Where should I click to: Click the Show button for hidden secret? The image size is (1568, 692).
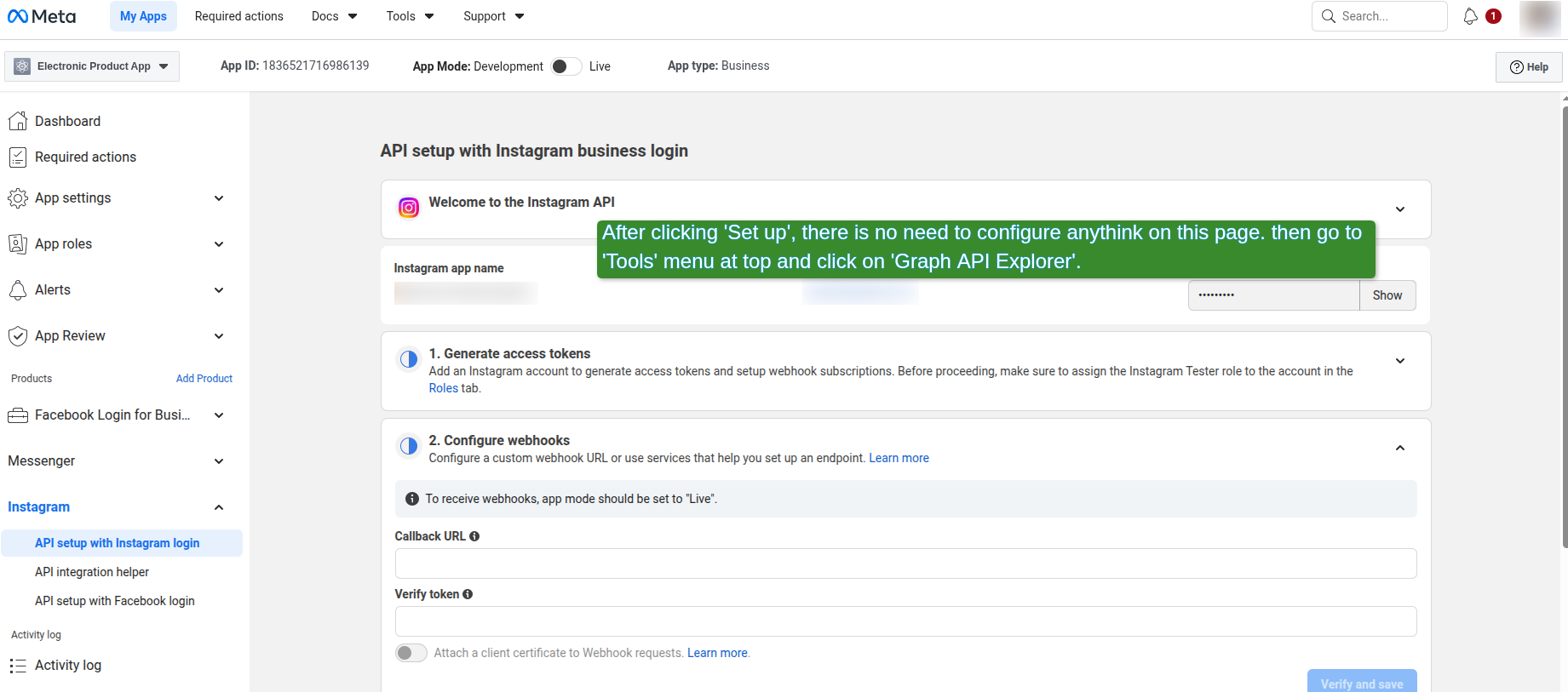(1387, 295)
